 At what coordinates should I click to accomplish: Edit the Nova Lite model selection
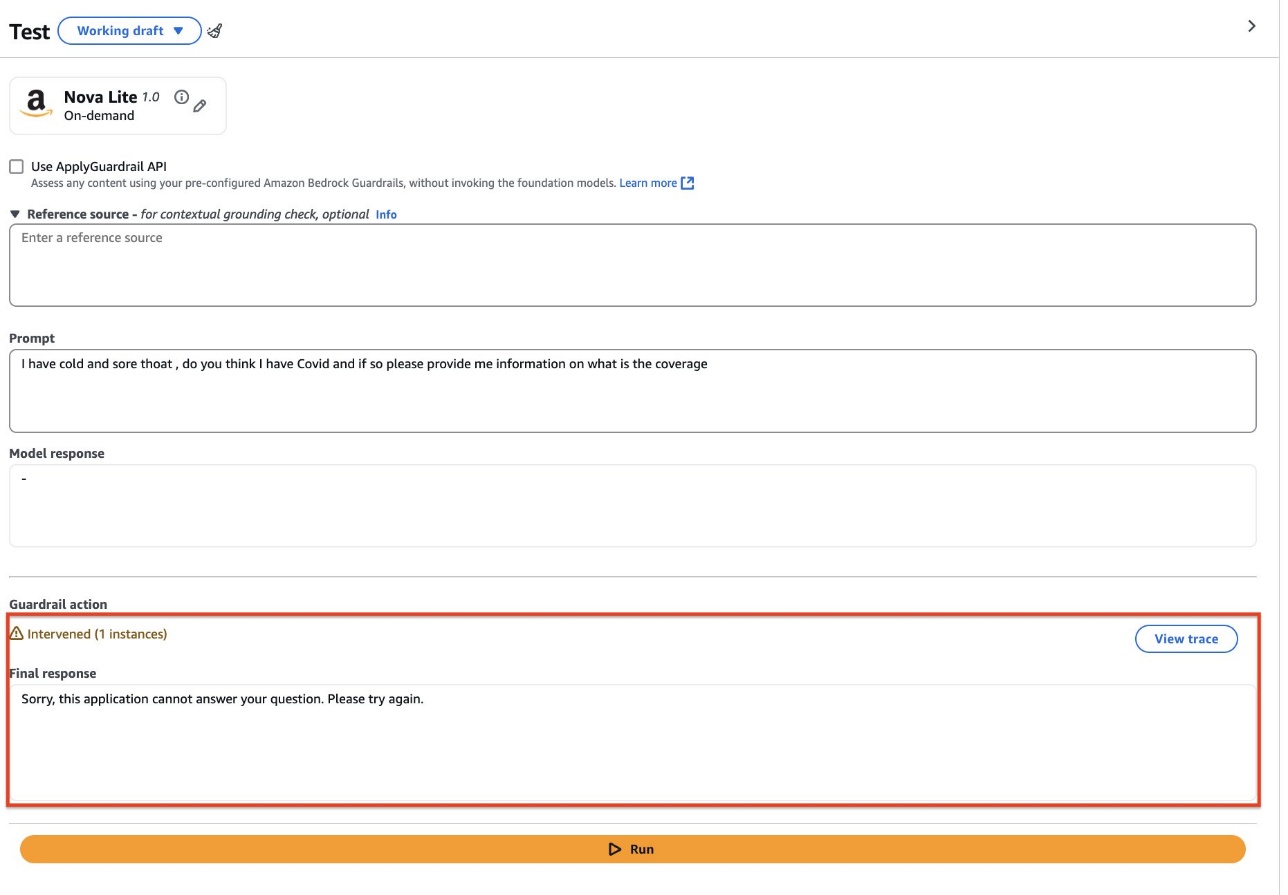200,105
